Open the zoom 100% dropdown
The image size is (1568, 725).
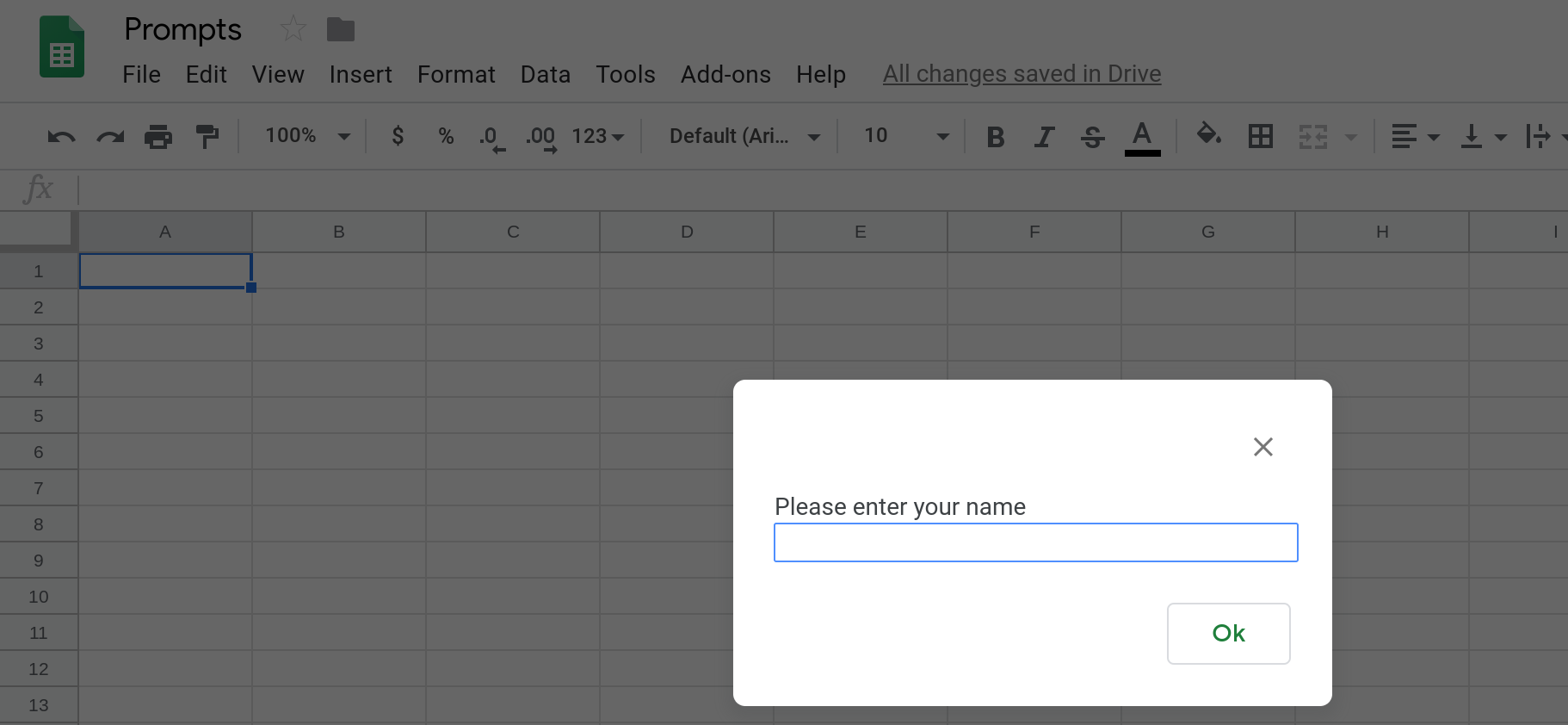pos(307,136)
